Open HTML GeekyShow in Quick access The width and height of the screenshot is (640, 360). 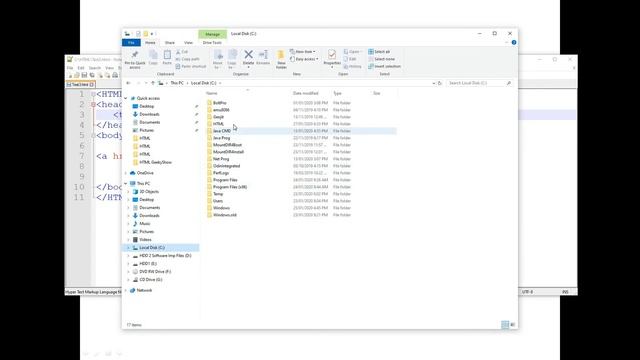tap(155, 162)
